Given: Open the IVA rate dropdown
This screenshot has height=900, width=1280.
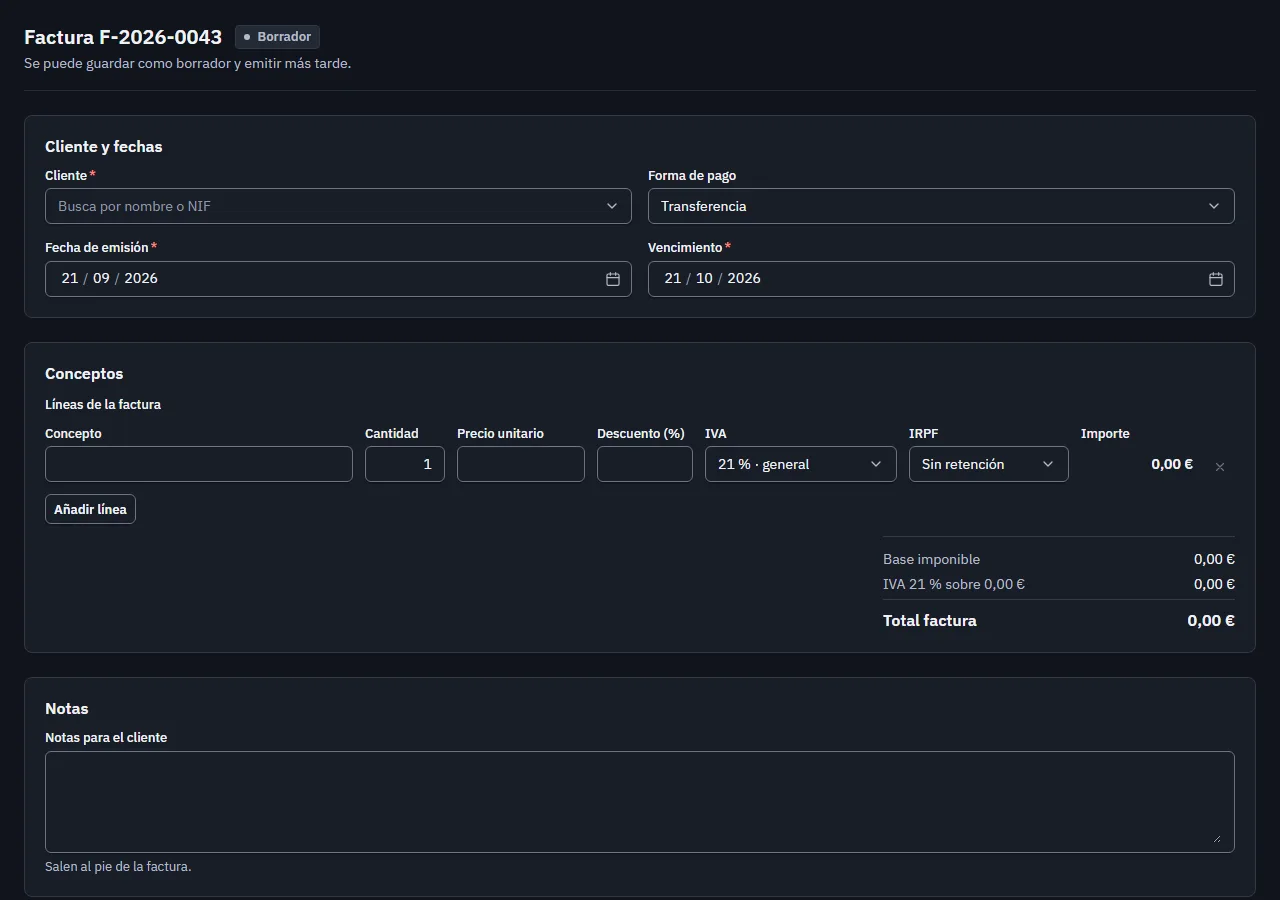Looking at the screenshot, I should pyautogui.click(x=800, y=464).
